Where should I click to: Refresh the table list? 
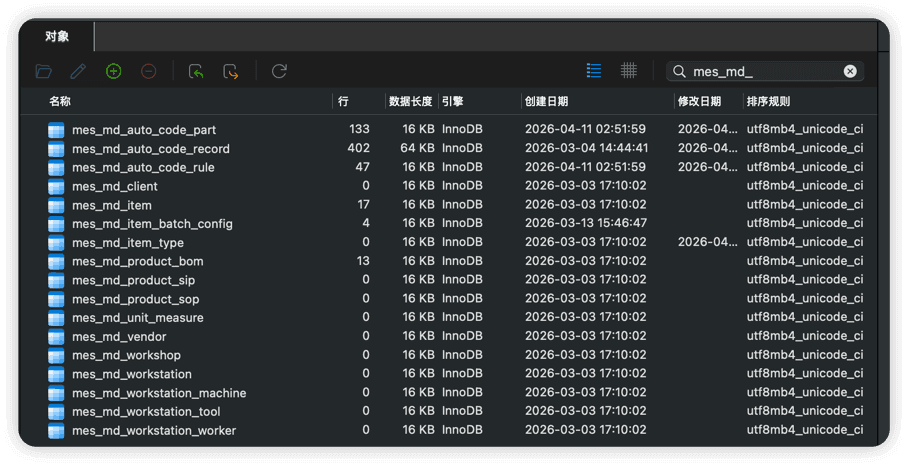[x=279, y=71]
